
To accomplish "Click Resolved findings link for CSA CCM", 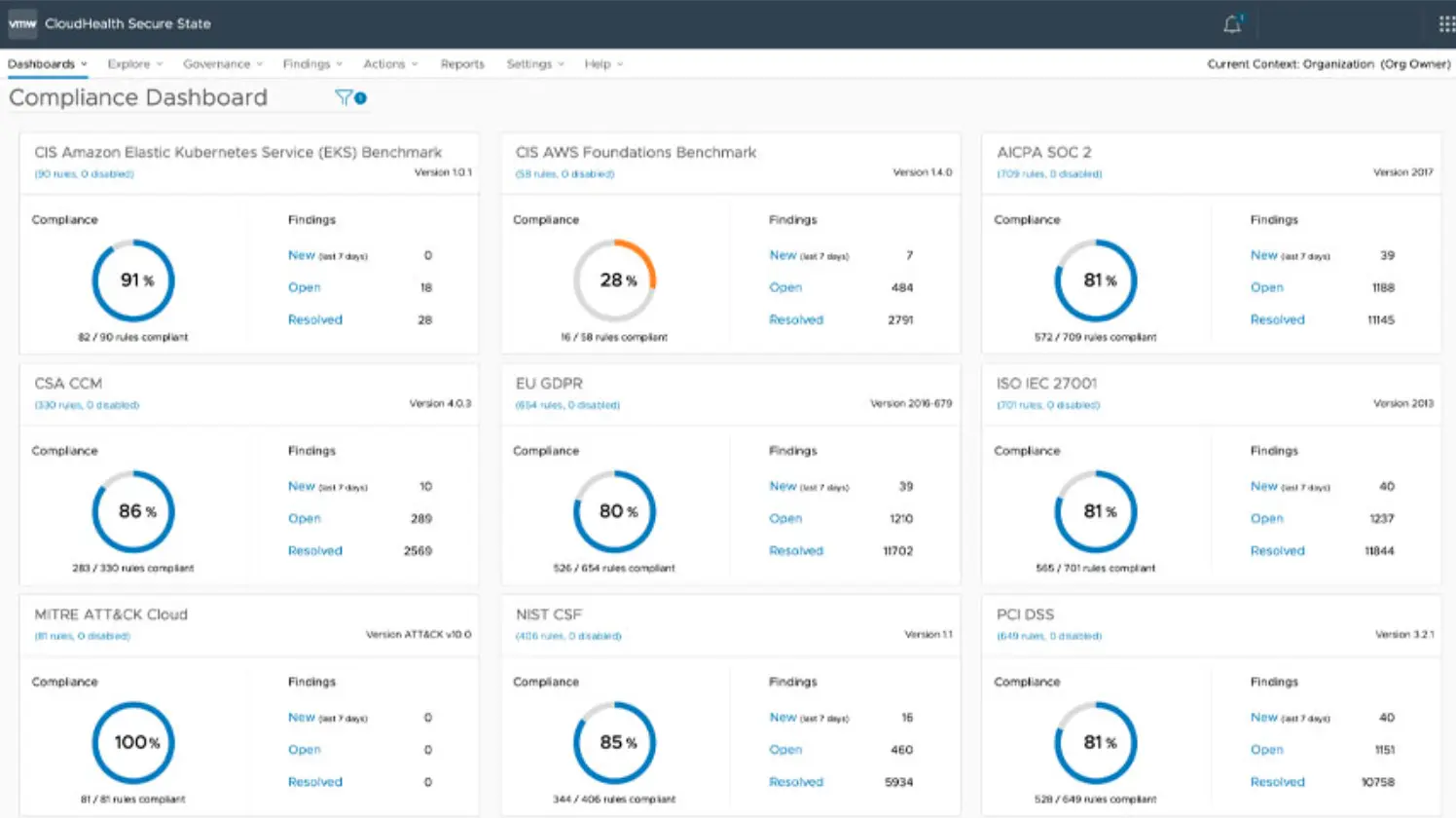I will (315, 550).
